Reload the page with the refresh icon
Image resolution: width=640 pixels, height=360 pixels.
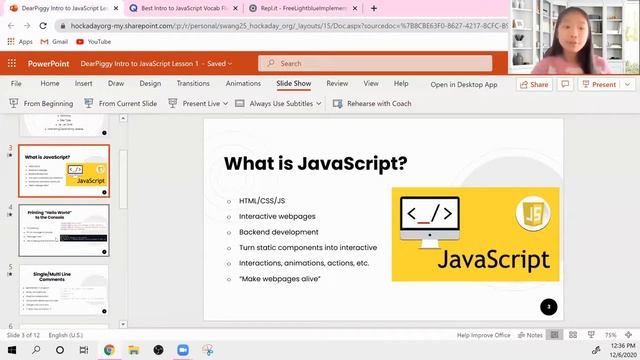click(43, 26)
